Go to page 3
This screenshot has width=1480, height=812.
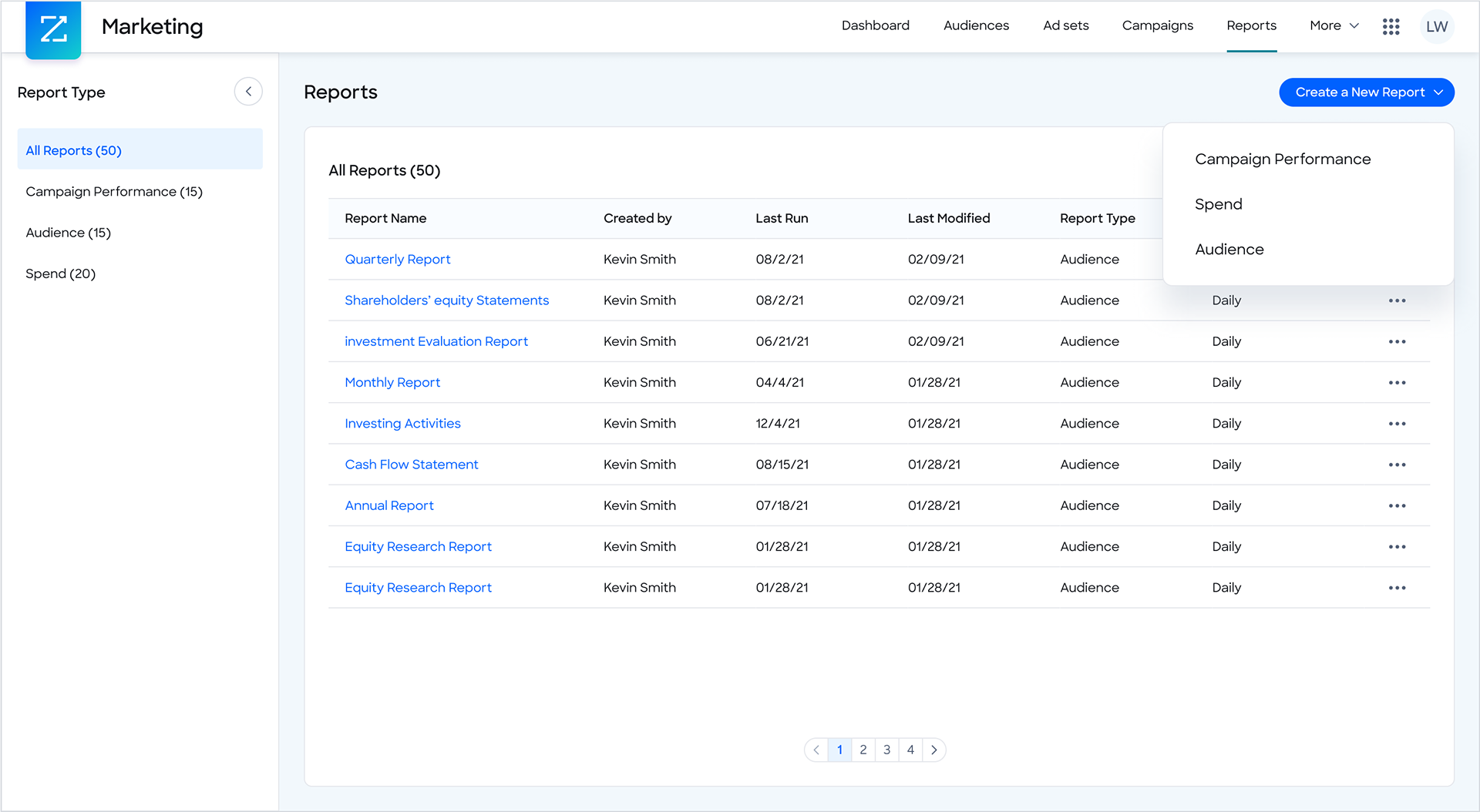[x=887, y=750]
